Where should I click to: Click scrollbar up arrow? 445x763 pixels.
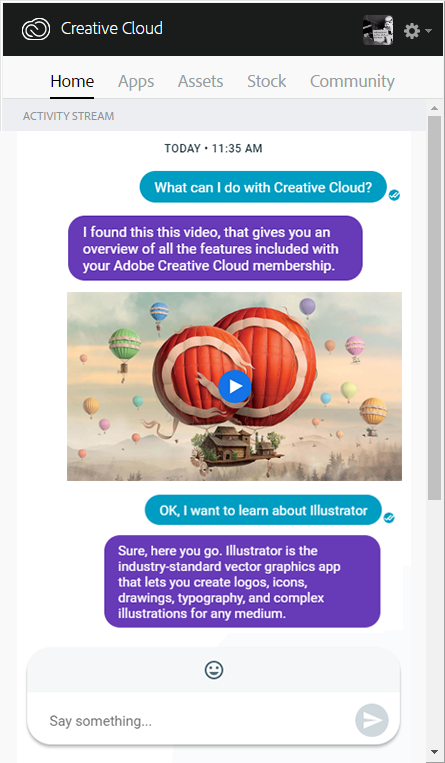[434, 108]
